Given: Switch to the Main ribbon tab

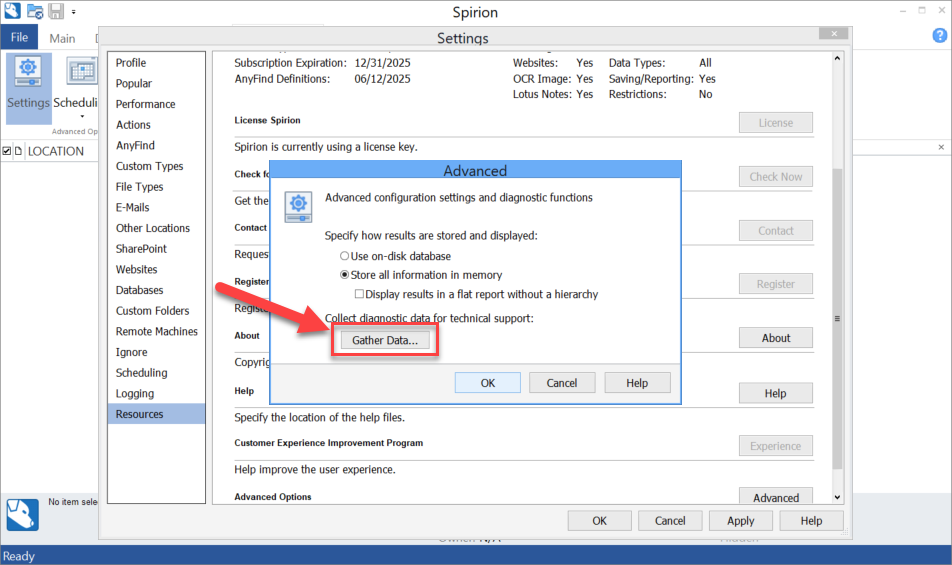Looking at the screenshot, I should click(62, 38).
